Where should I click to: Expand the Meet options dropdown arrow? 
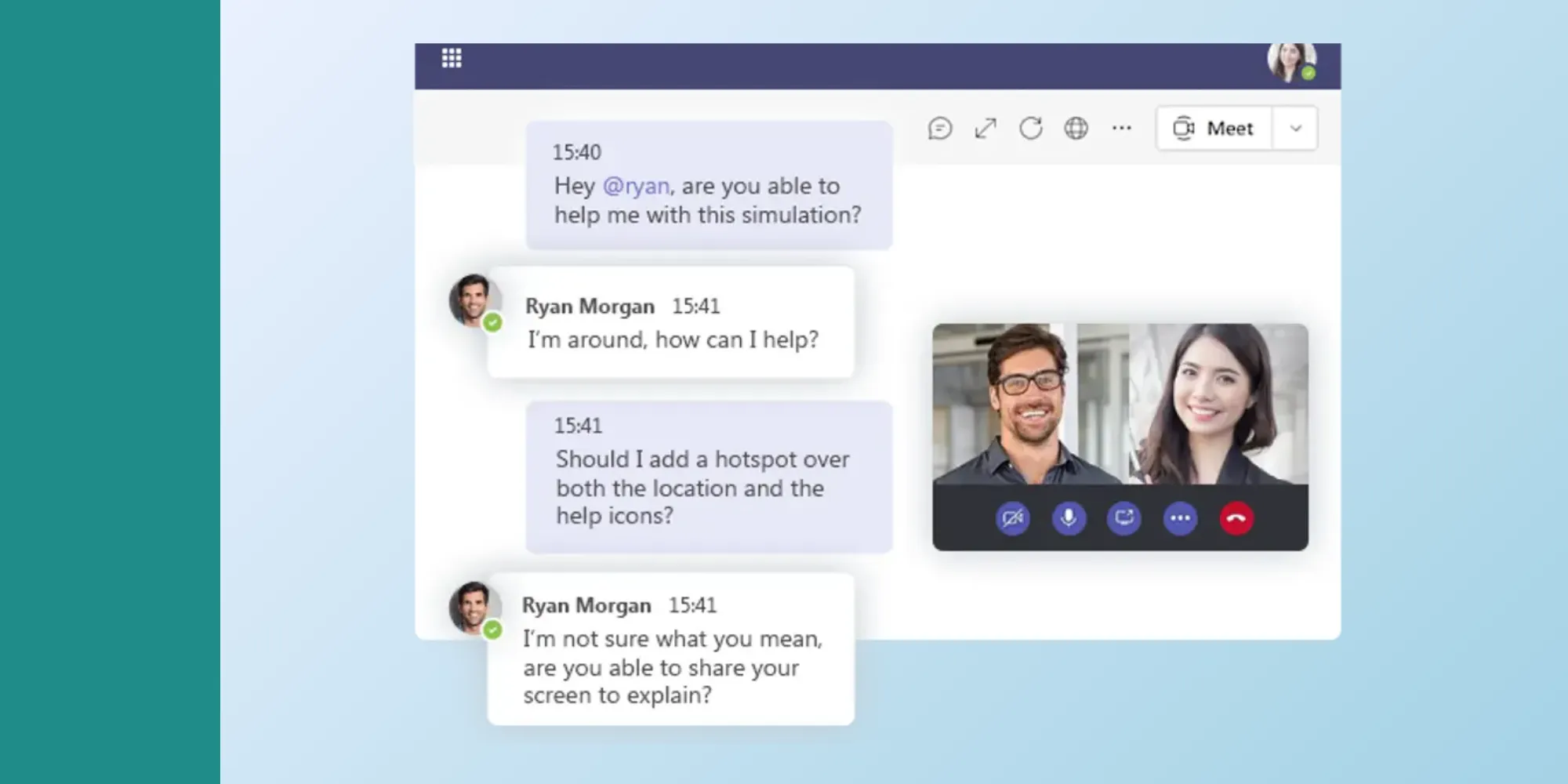1295,129
